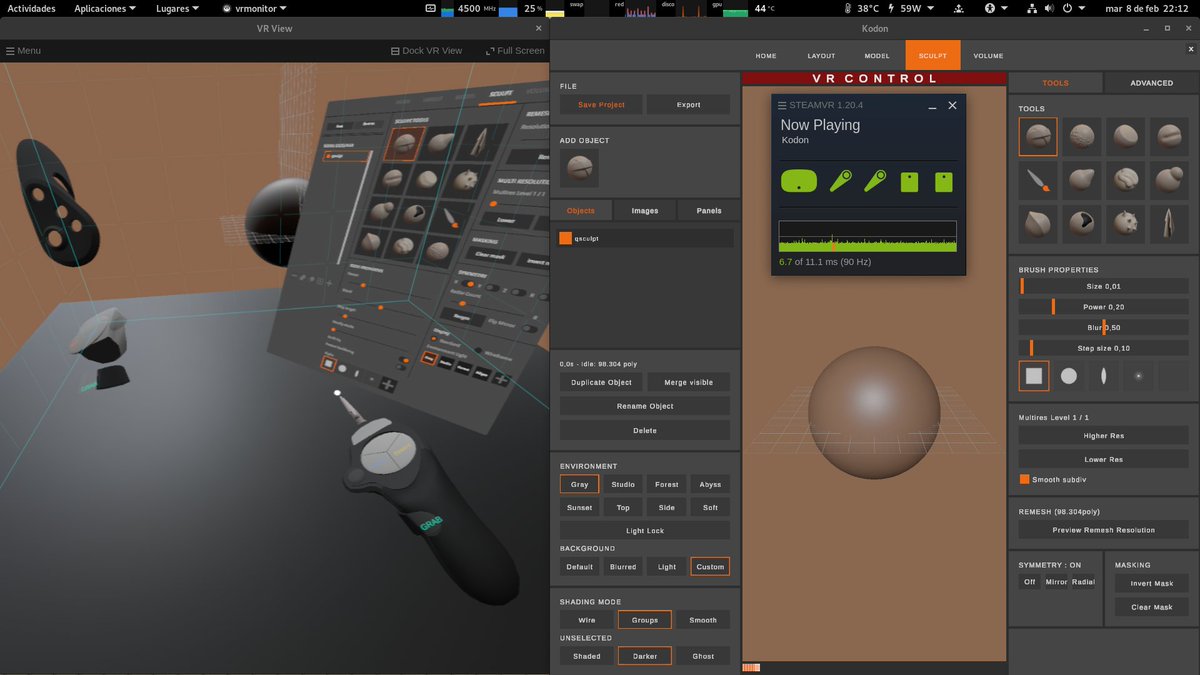This screenshot has width=1200, height=675.
Task: Open the clock showing mar 8 de feb
Action: pyautogui.click(x=1148, y=8)
